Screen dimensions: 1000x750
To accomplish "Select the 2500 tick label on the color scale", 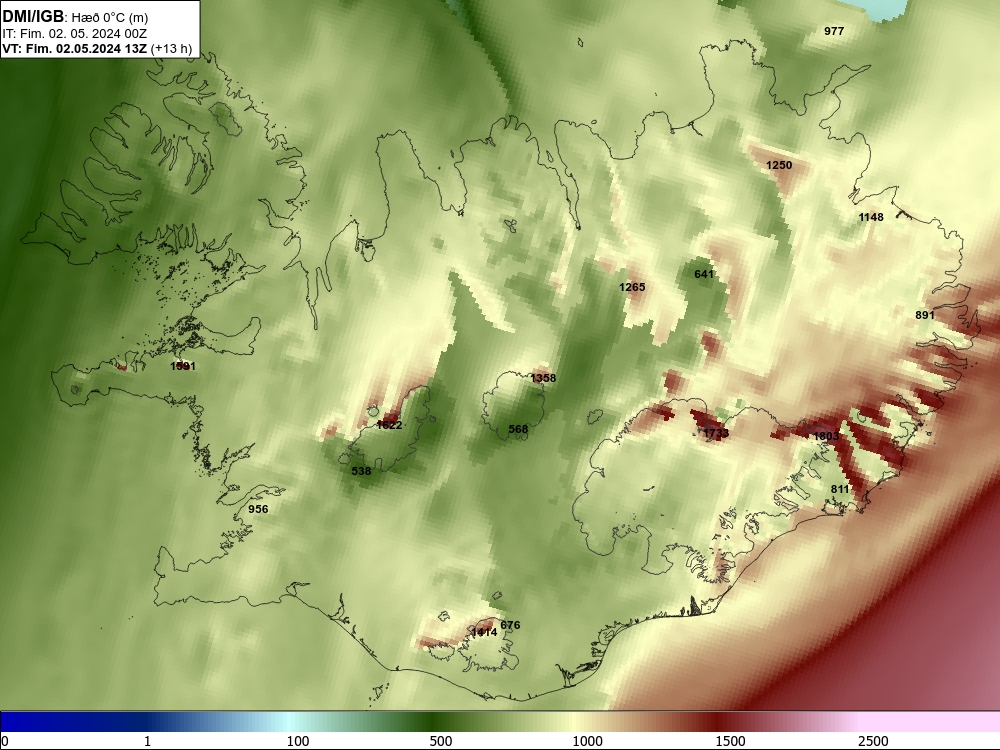I will tap(873, 741).
